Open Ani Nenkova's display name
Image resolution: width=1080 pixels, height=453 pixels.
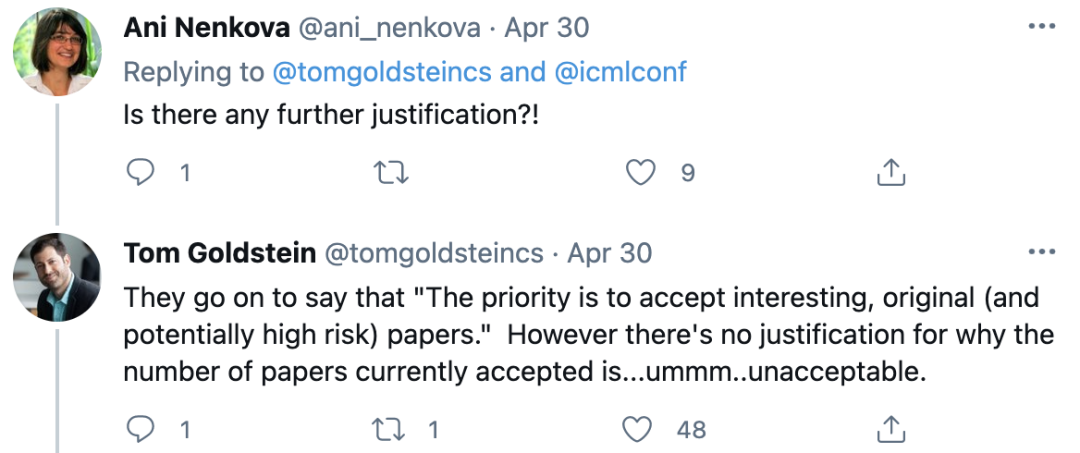click(x=208, y=28)
